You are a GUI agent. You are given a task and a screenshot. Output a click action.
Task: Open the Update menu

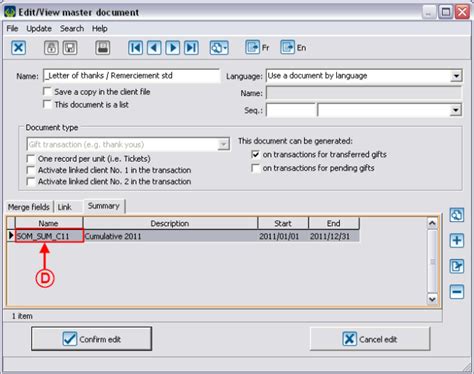[39, 29]
